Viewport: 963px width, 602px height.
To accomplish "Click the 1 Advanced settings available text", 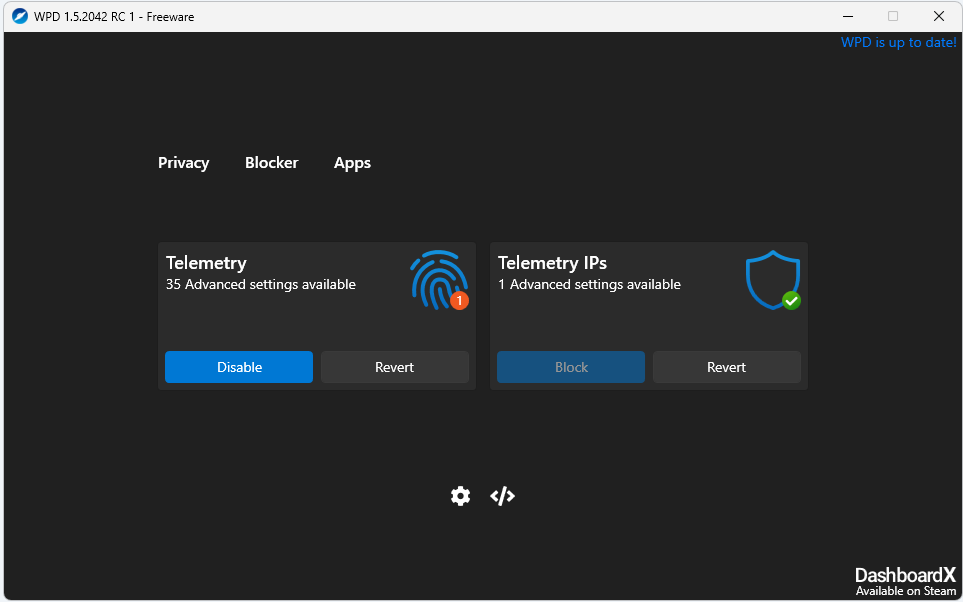I will pyautogui.click(x=590, y=284).
